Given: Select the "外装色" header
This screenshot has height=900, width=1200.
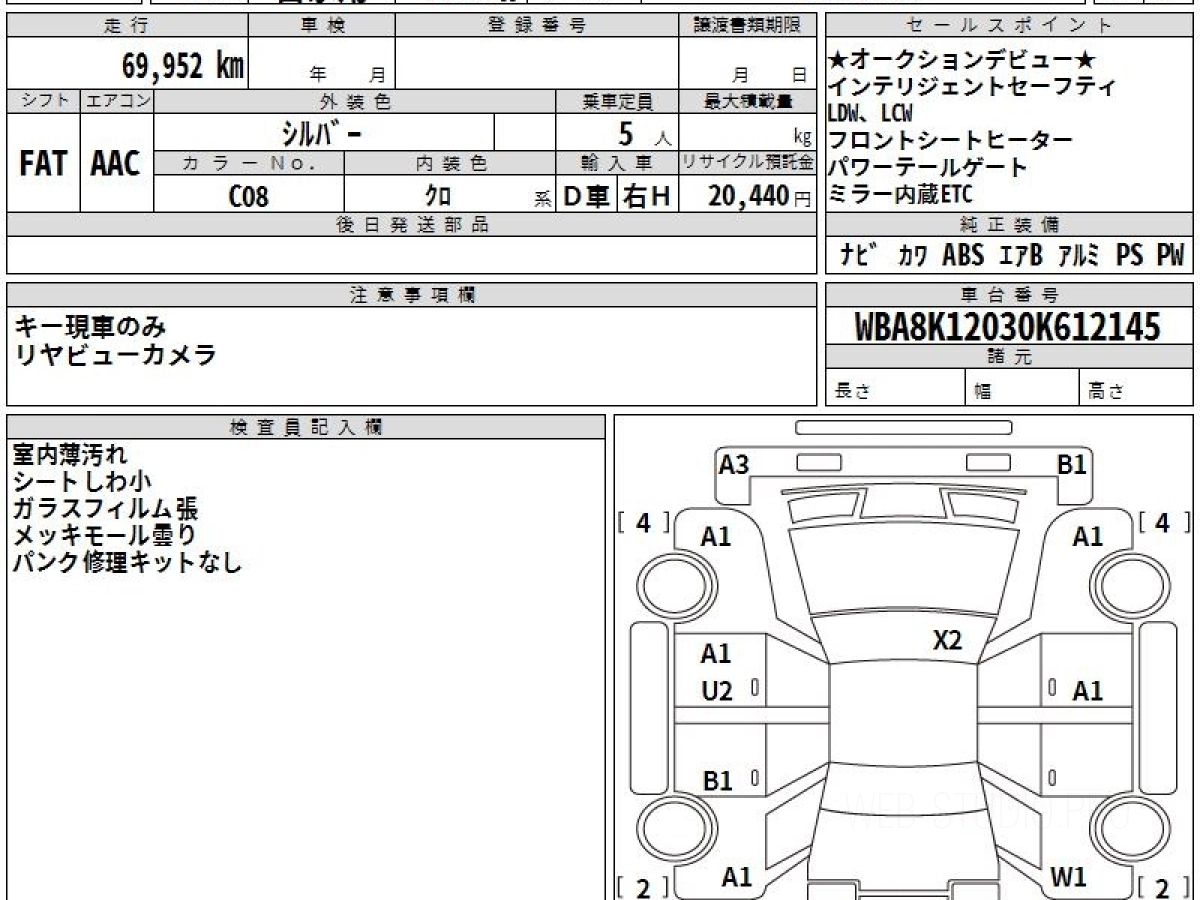Looking at the screenshot, I should [355, 101].
